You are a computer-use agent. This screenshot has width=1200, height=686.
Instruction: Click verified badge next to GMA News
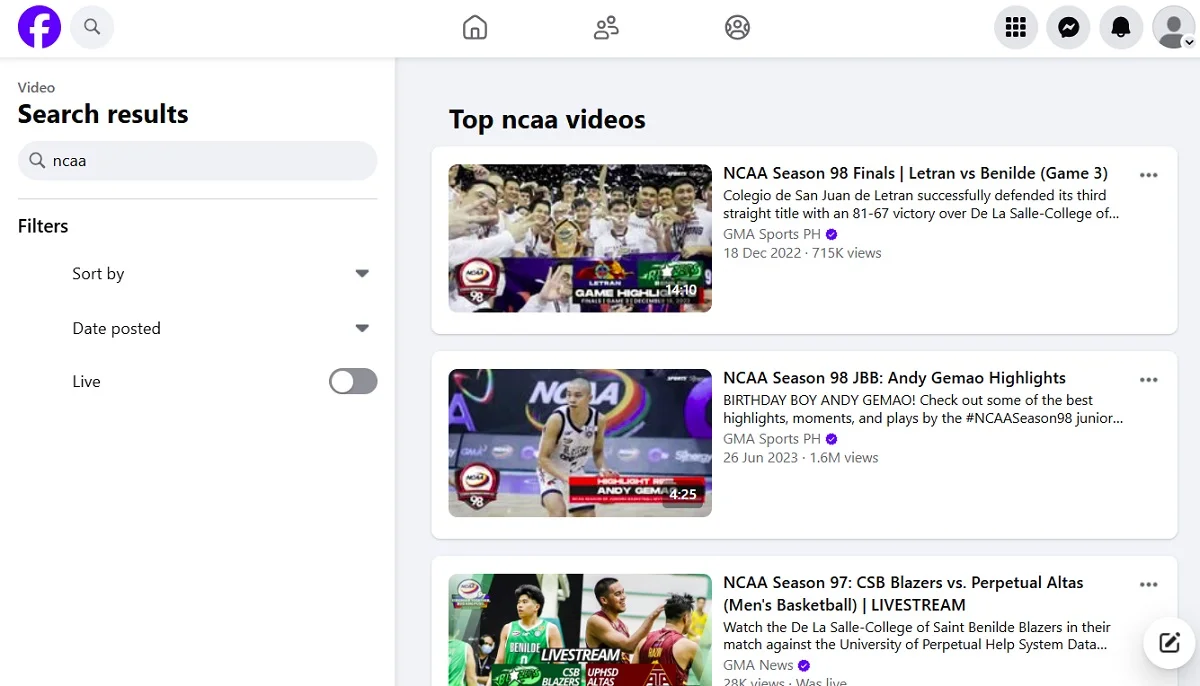(x=804, y=666)
